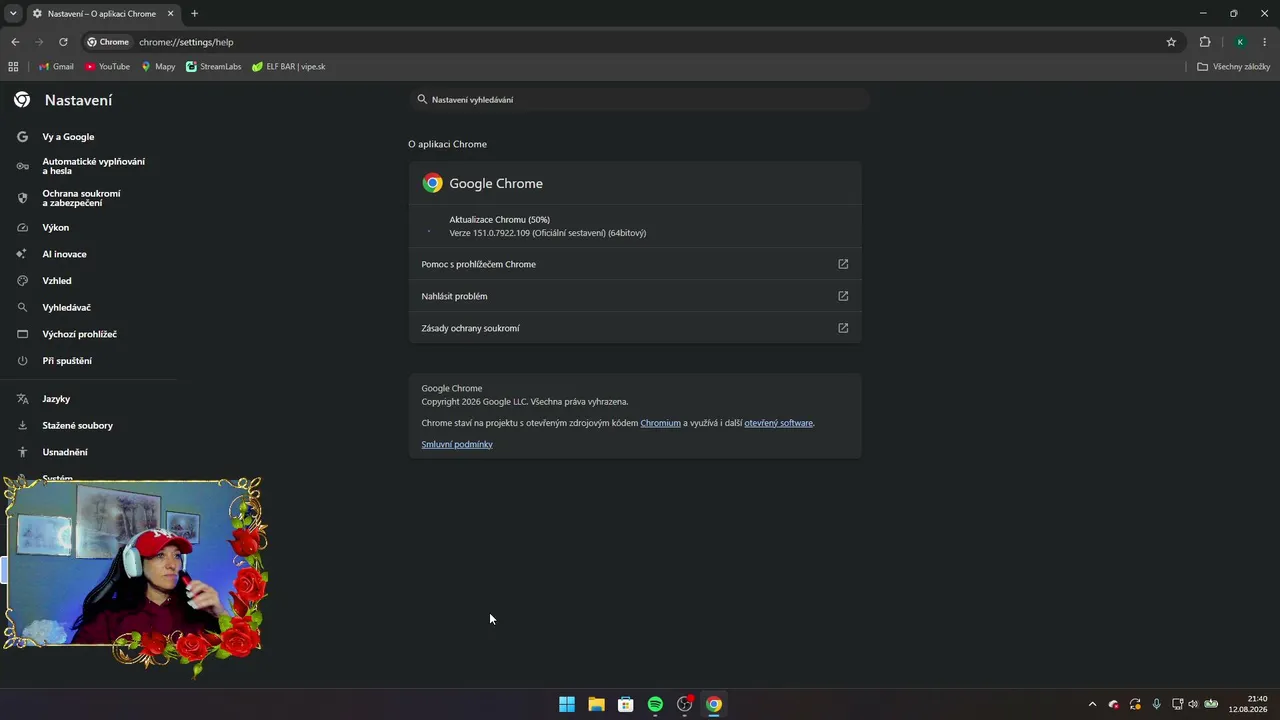Click the Aktualizace Chromu (50%) status text
The image size is (1280, 720).
click(499, 220)
